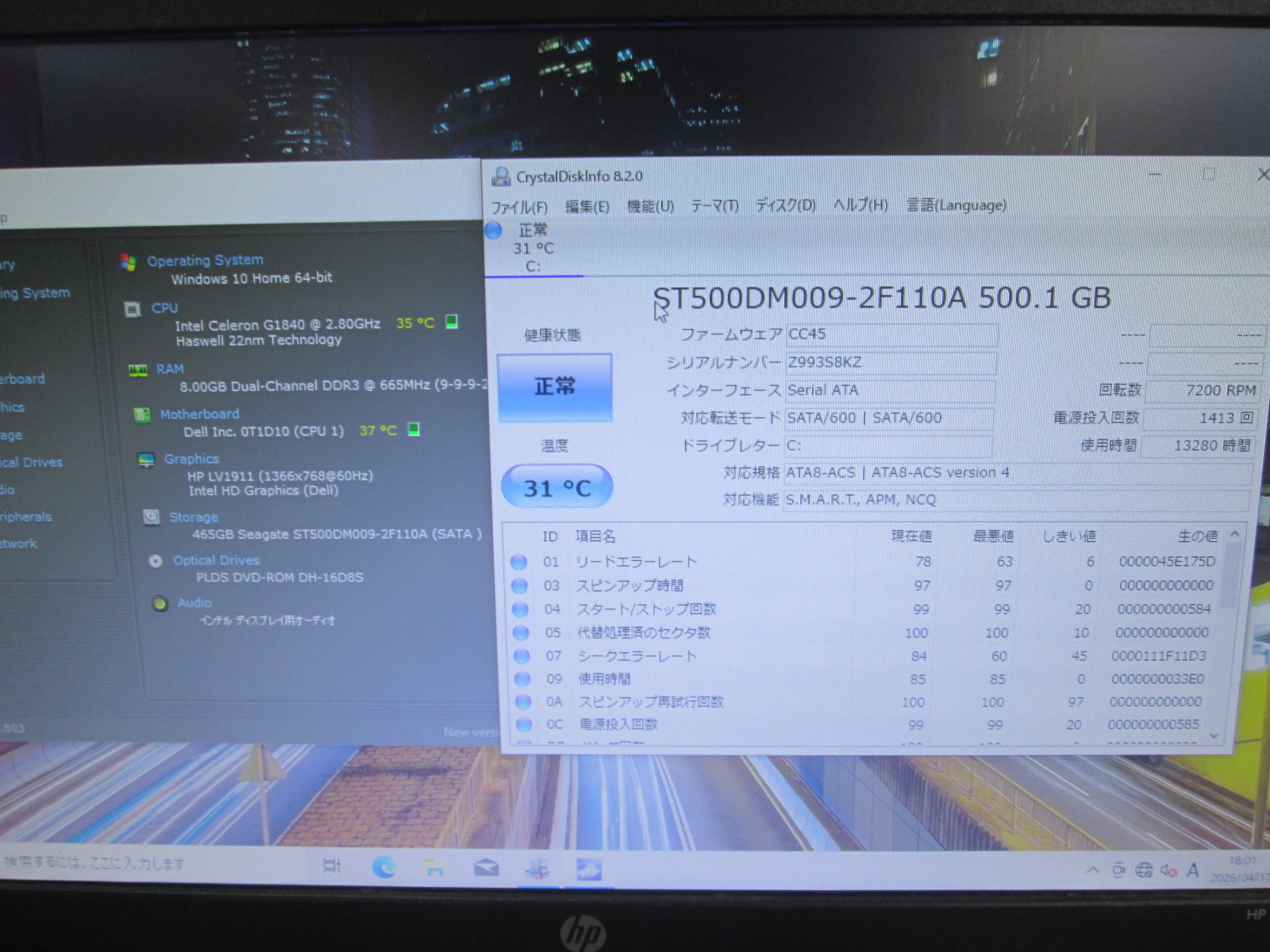The image size is (1270, 952).
Task: Click the Operating System Windows logo icon
Action: coord(128,262)
